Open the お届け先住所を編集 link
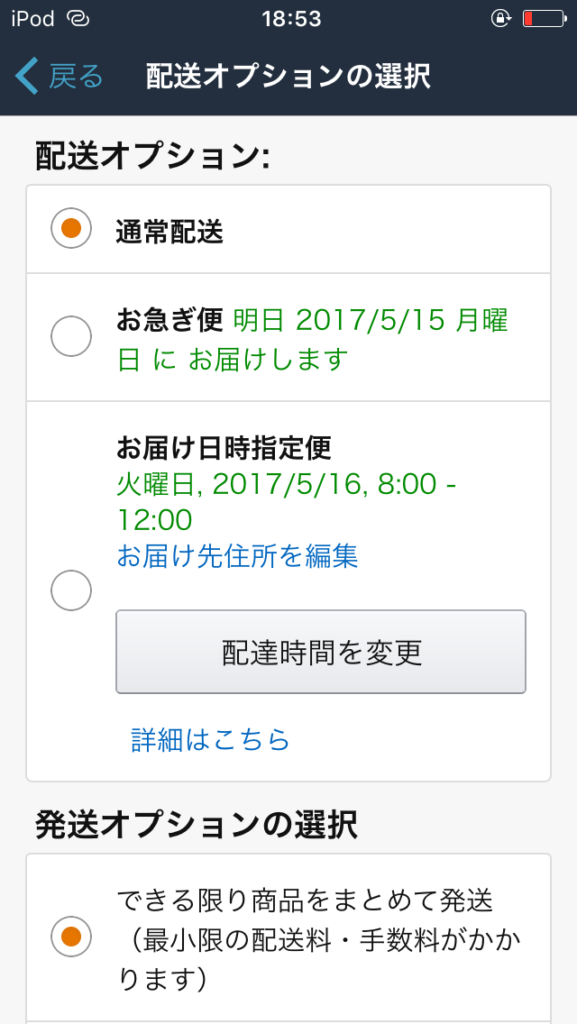 [x=238, y=556]
